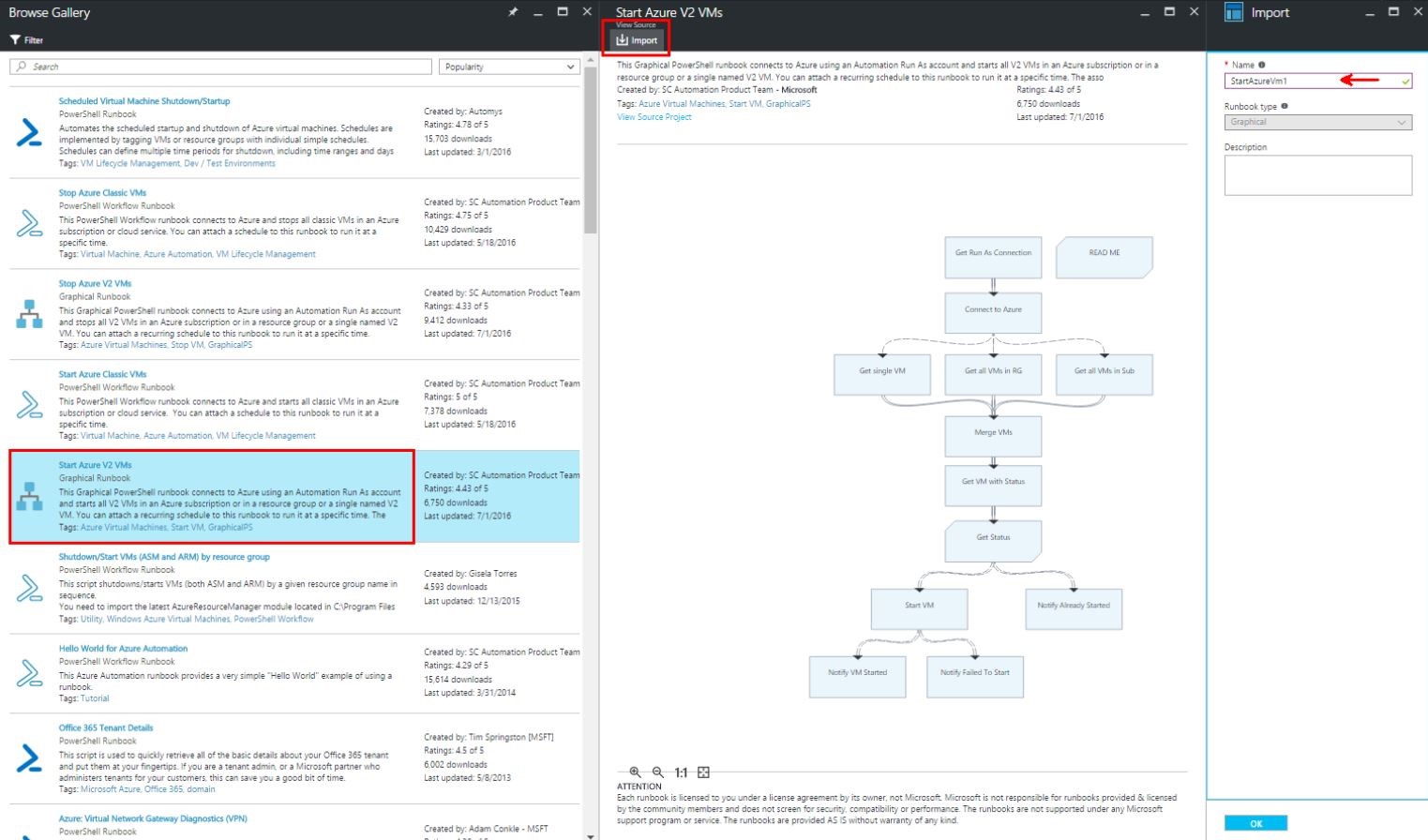Click workflow icon for Shutdown/Start VMs by resource group

(x=29, y=588)
